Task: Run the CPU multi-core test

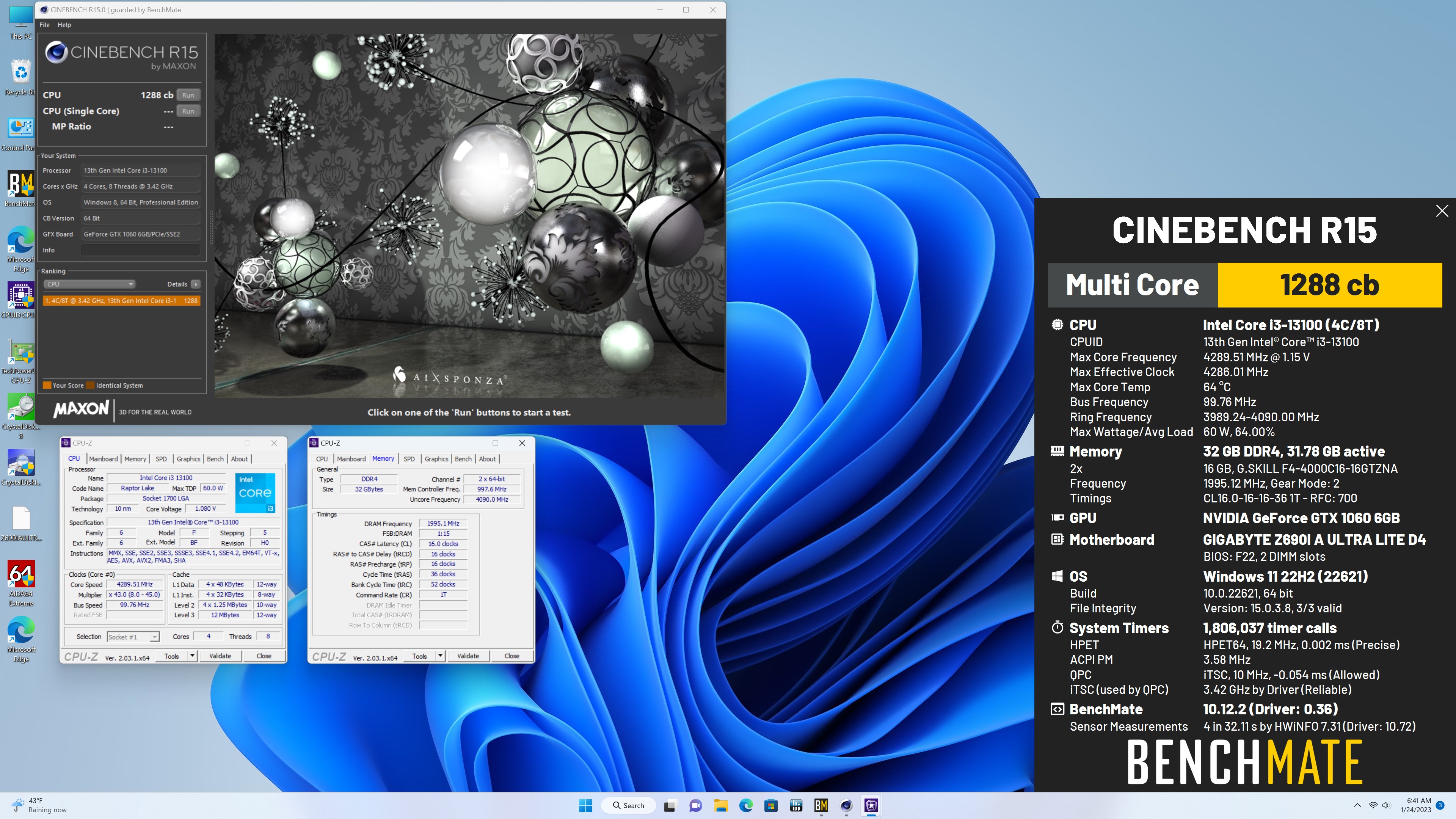Action: tap(188, 95)
